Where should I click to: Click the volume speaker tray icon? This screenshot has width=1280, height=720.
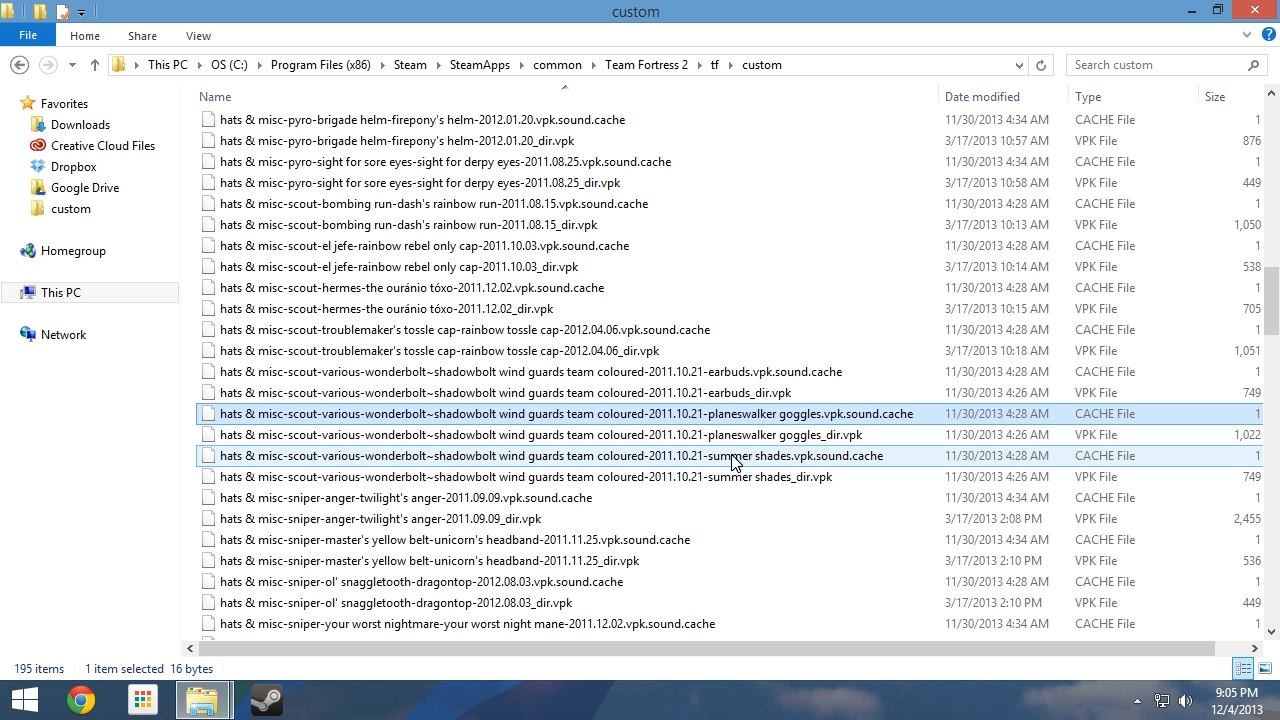pos(1186,701)
